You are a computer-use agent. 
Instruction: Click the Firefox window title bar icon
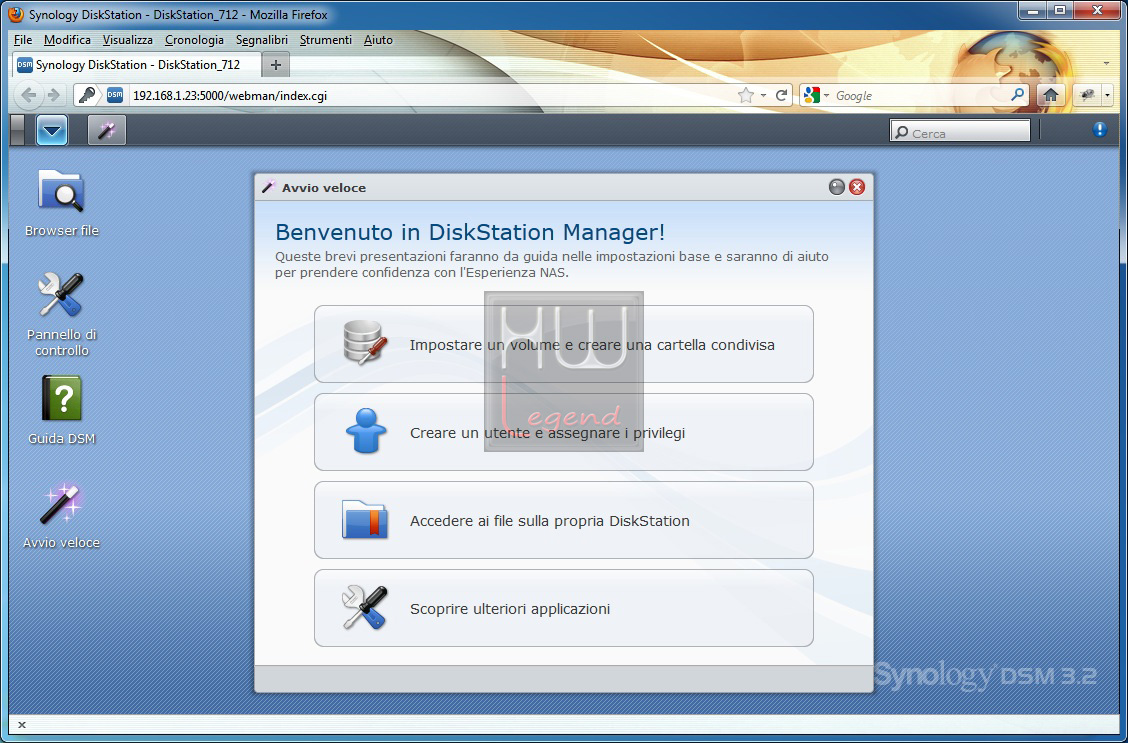coord(16,14)
